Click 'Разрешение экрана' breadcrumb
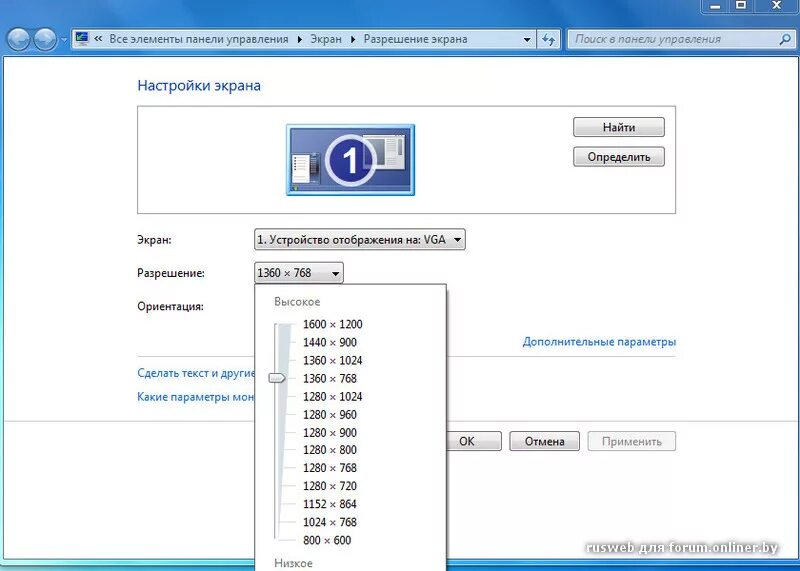This screenshot has height=571, width=800. coord(415,39)
